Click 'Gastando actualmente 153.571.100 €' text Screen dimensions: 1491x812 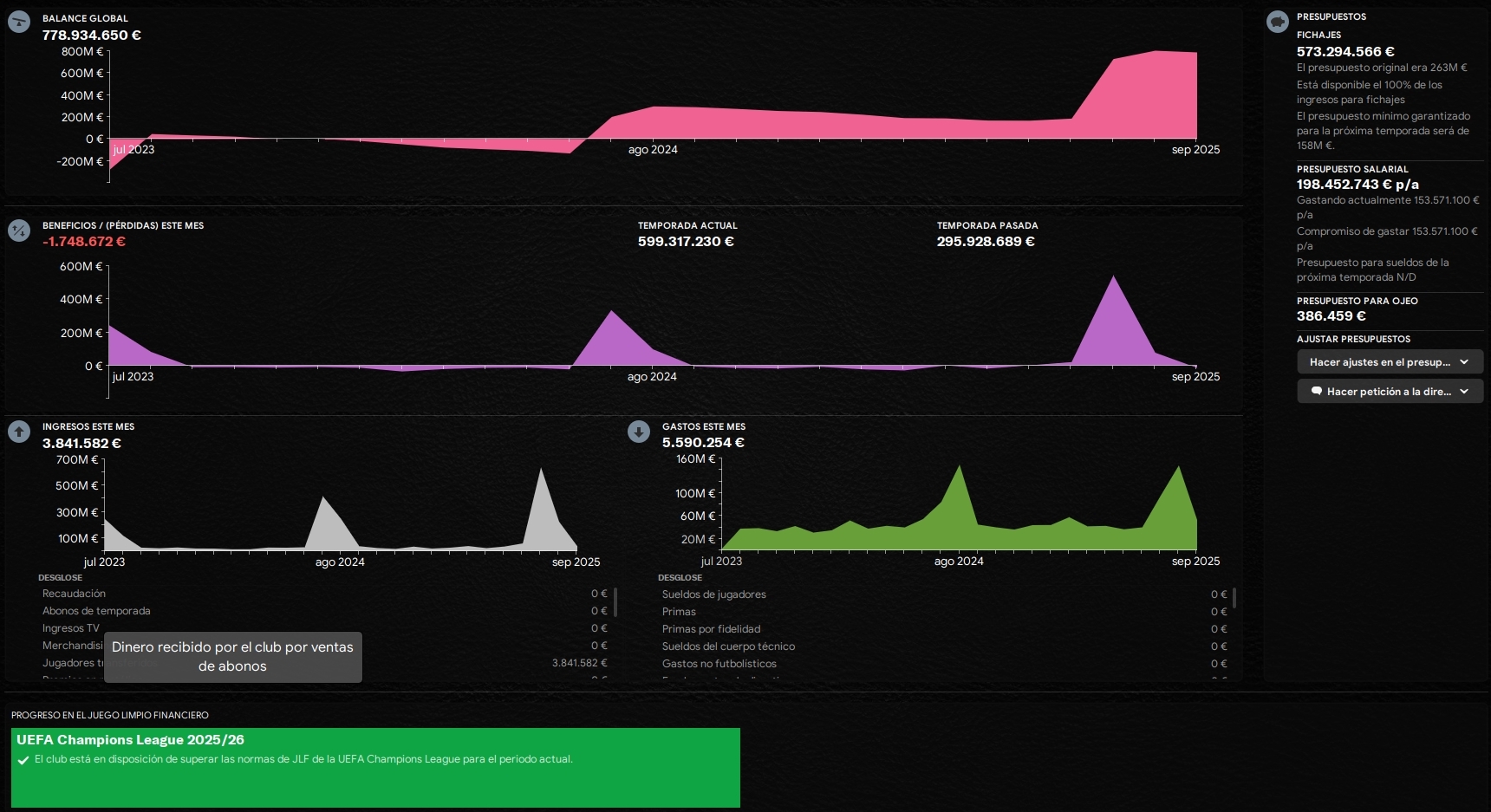(1387, 207)
